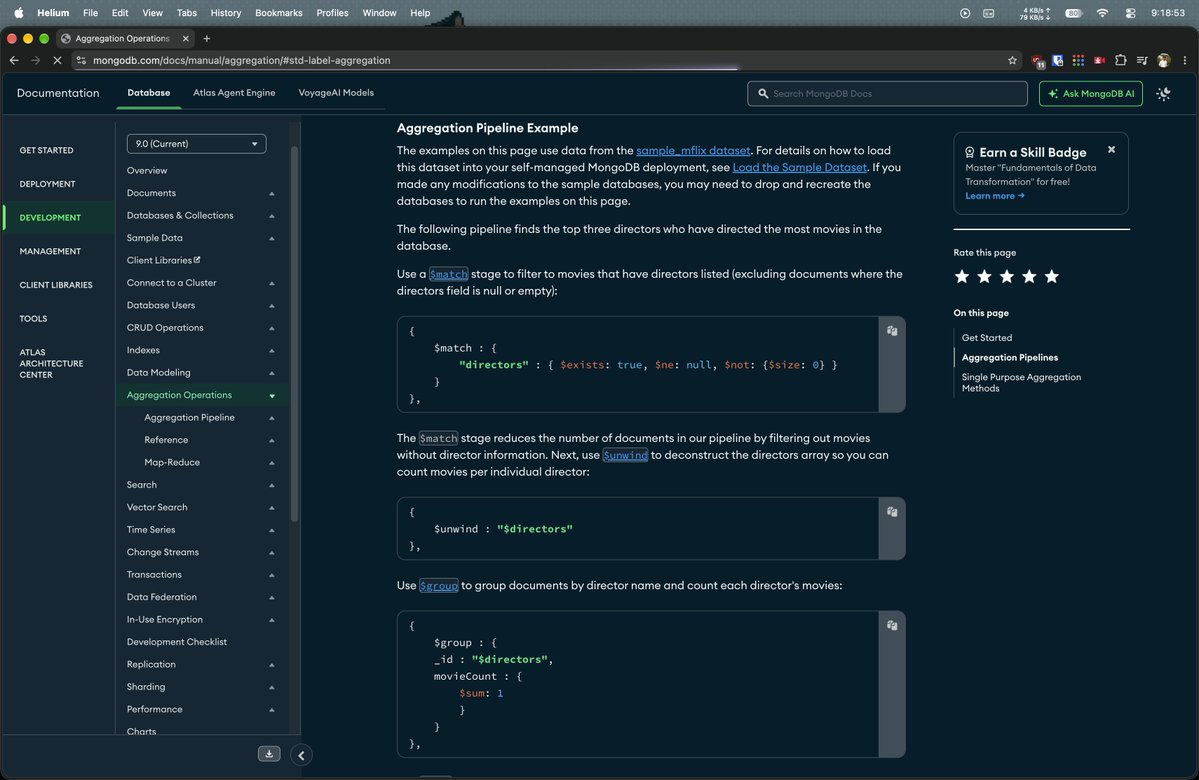Bookmark this page with the star icon
Viewport: 1199px width, 780px height.
(x=1012, y=60)
